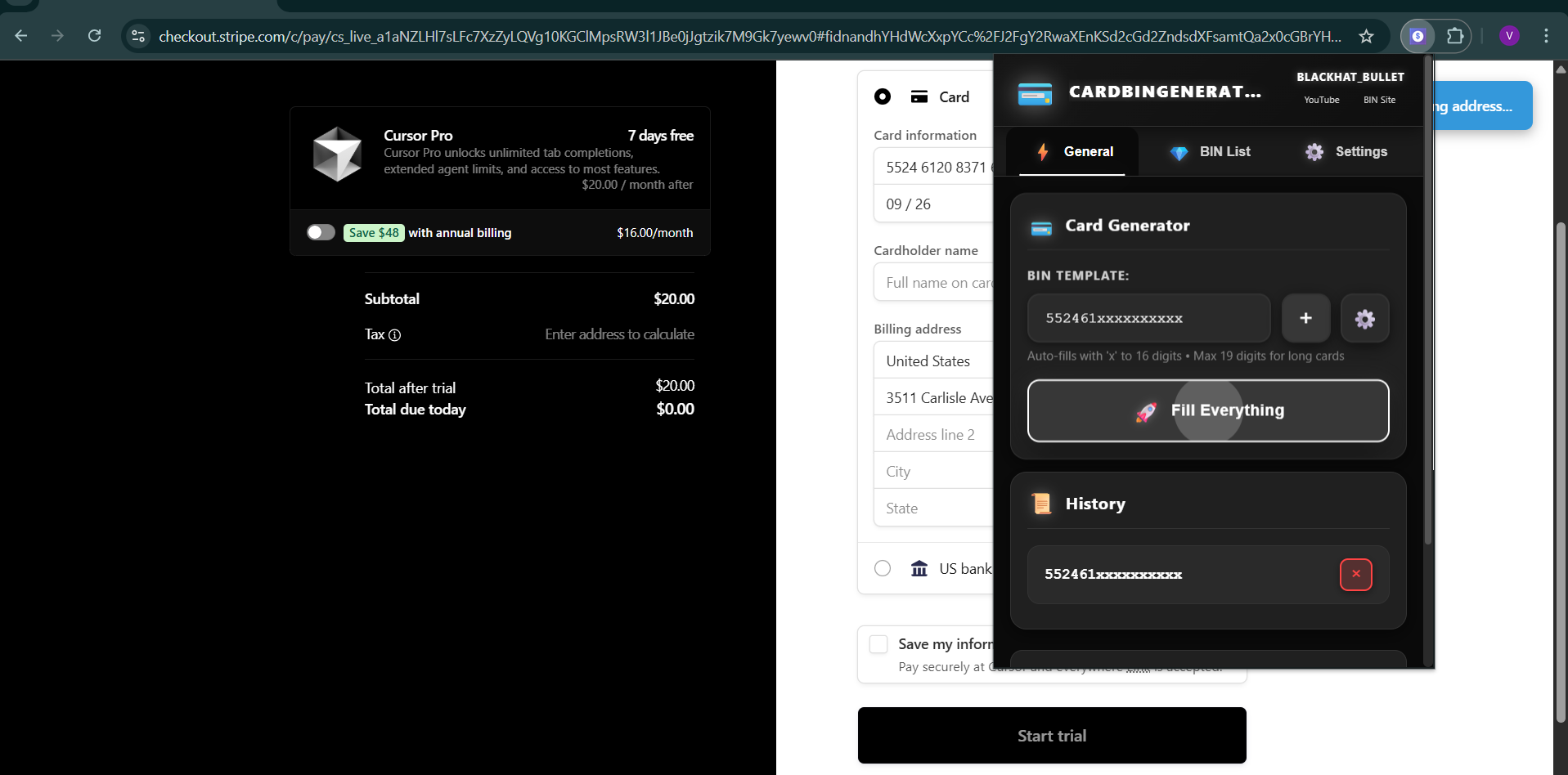Open the Settings tab in the popup
This screenshot has height=775, width=1568.
point(1346,152)
